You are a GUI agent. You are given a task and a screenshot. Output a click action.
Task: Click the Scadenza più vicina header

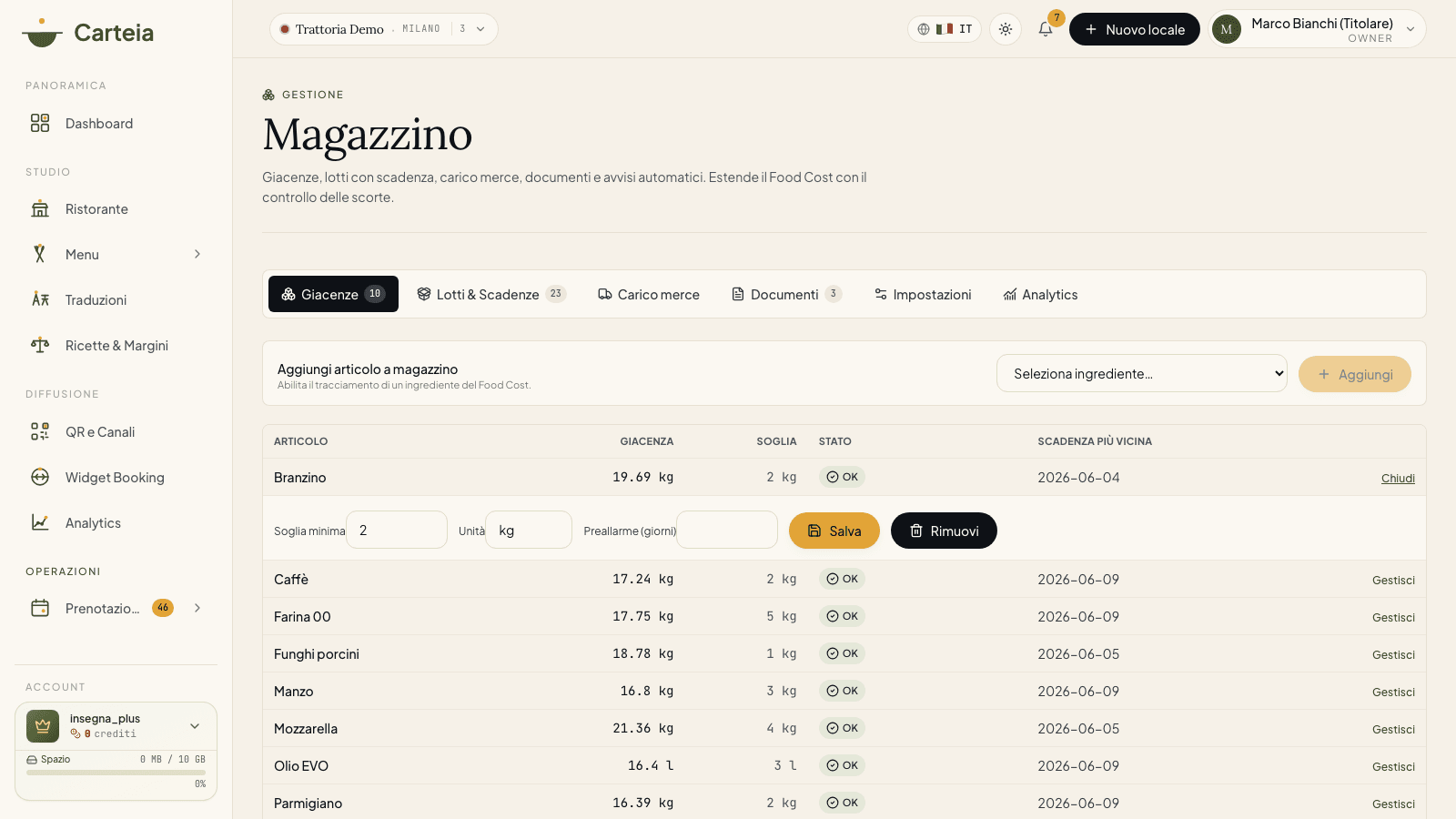(x=1095, y=441)
